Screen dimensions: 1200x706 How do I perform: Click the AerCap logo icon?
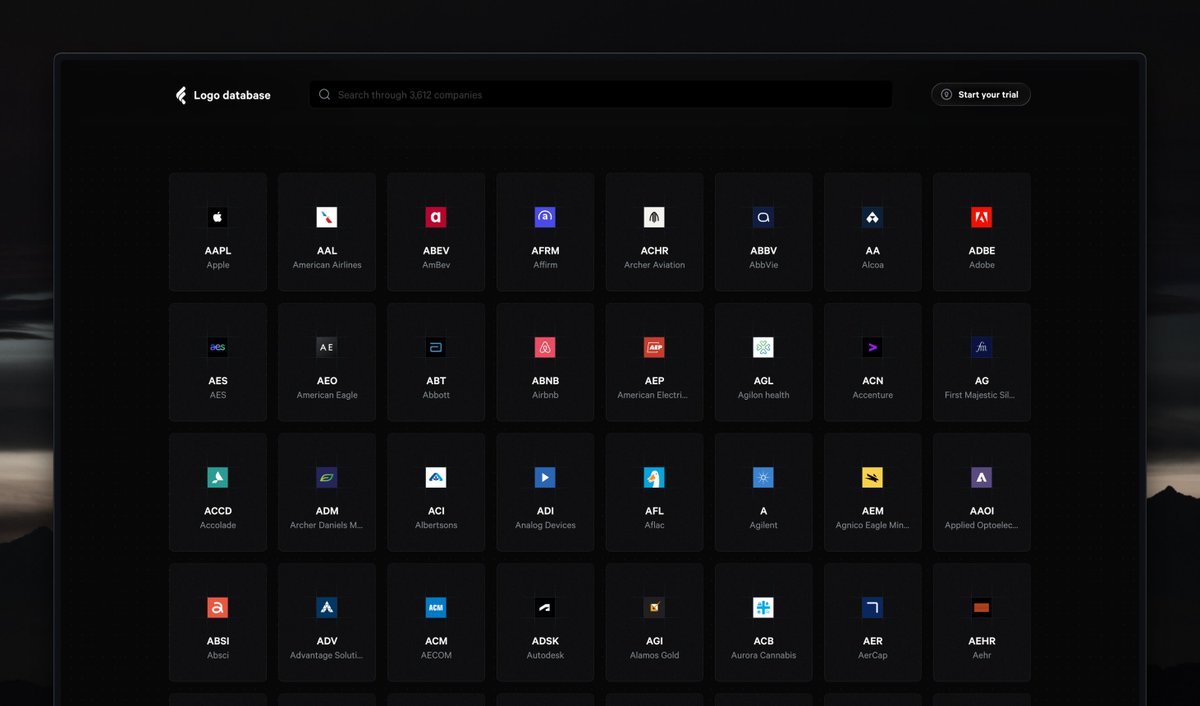pyautogui.click(x=872, y=607)
